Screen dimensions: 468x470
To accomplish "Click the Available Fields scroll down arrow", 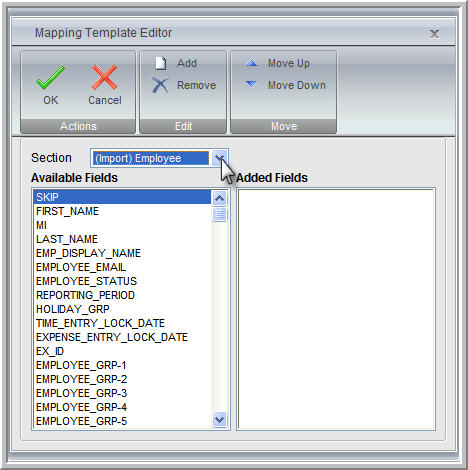I will [219, 419].
